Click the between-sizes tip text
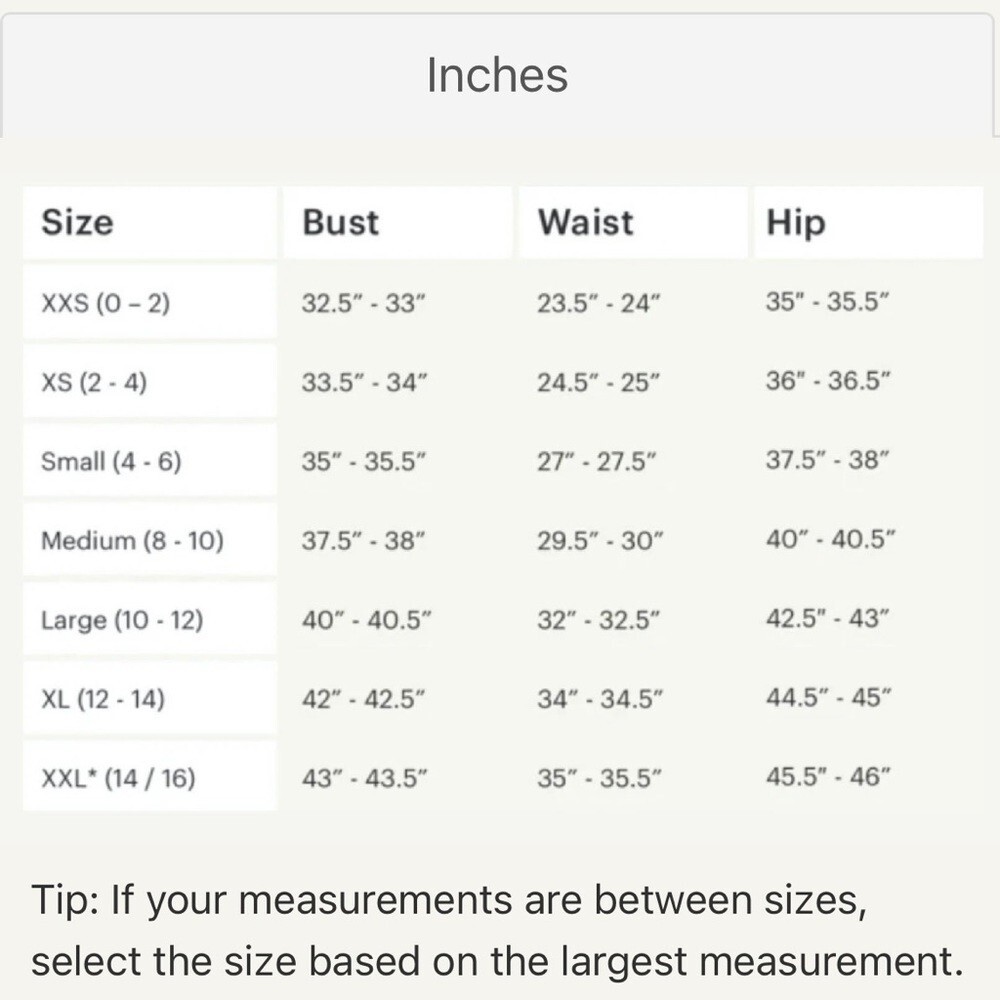 497,930
